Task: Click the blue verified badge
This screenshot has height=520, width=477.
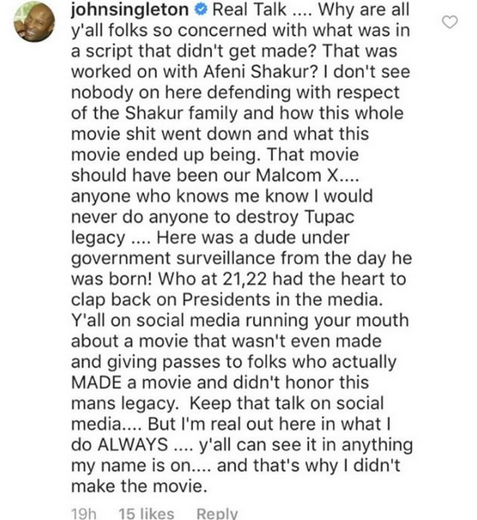Action: (201, 10)
